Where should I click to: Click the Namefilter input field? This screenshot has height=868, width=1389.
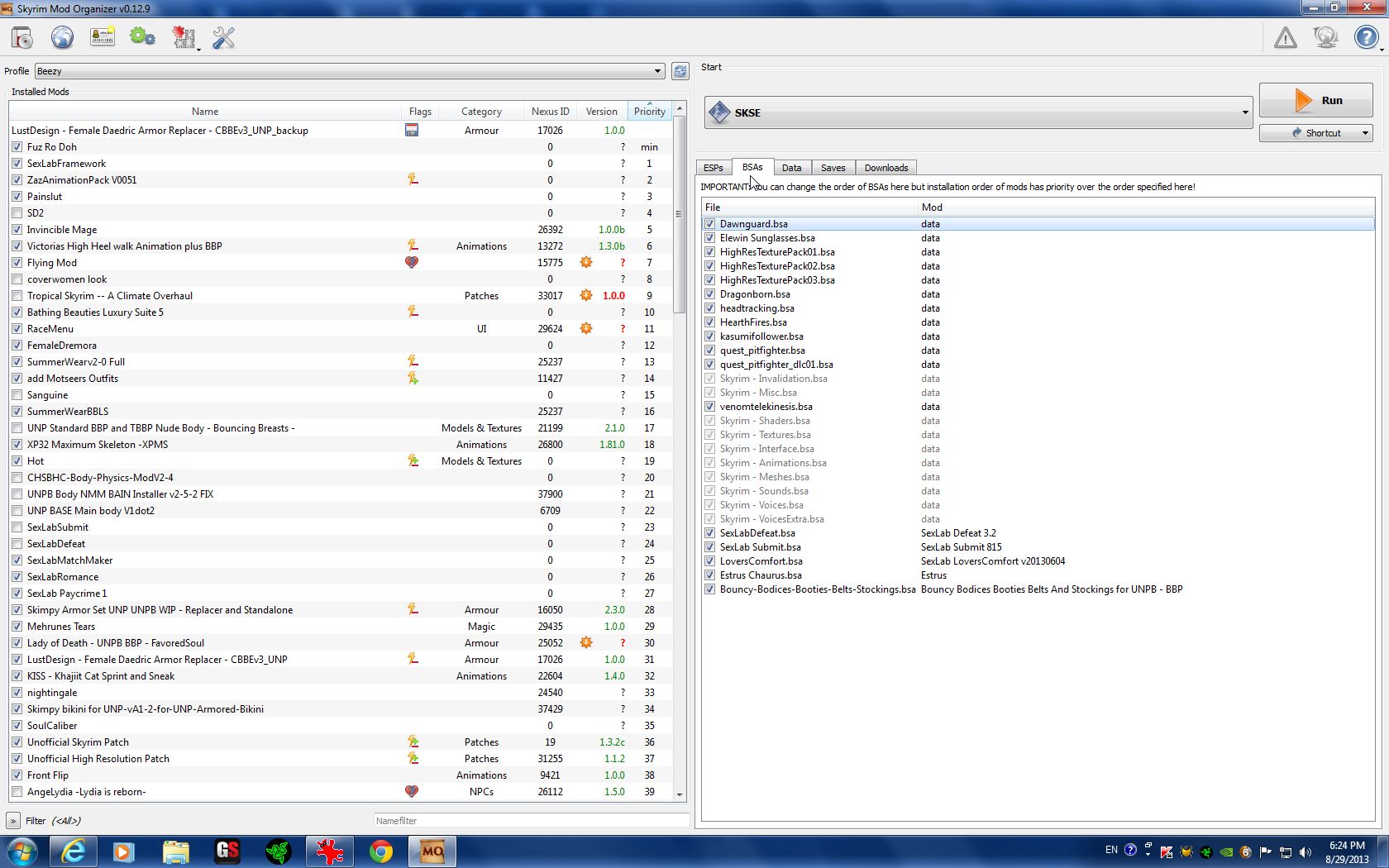pyautogui.click(x=531, y=821)
